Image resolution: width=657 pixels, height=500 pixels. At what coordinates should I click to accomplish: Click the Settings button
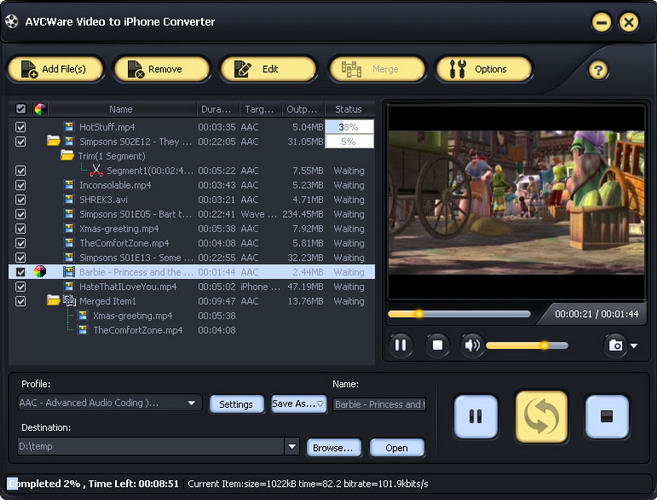point(236,404)
